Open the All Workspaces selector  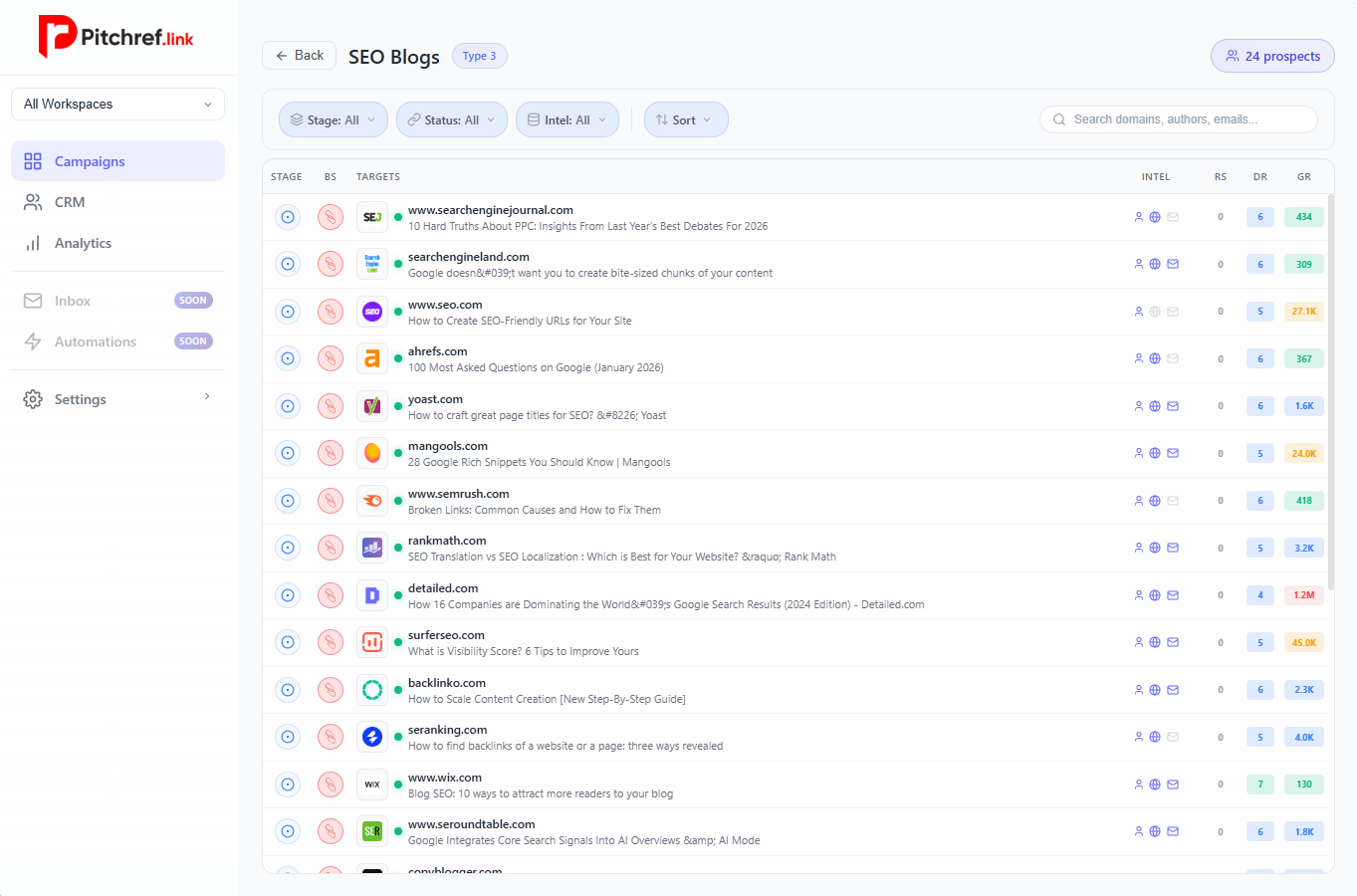pyautogui.click(x=117, y=105)
